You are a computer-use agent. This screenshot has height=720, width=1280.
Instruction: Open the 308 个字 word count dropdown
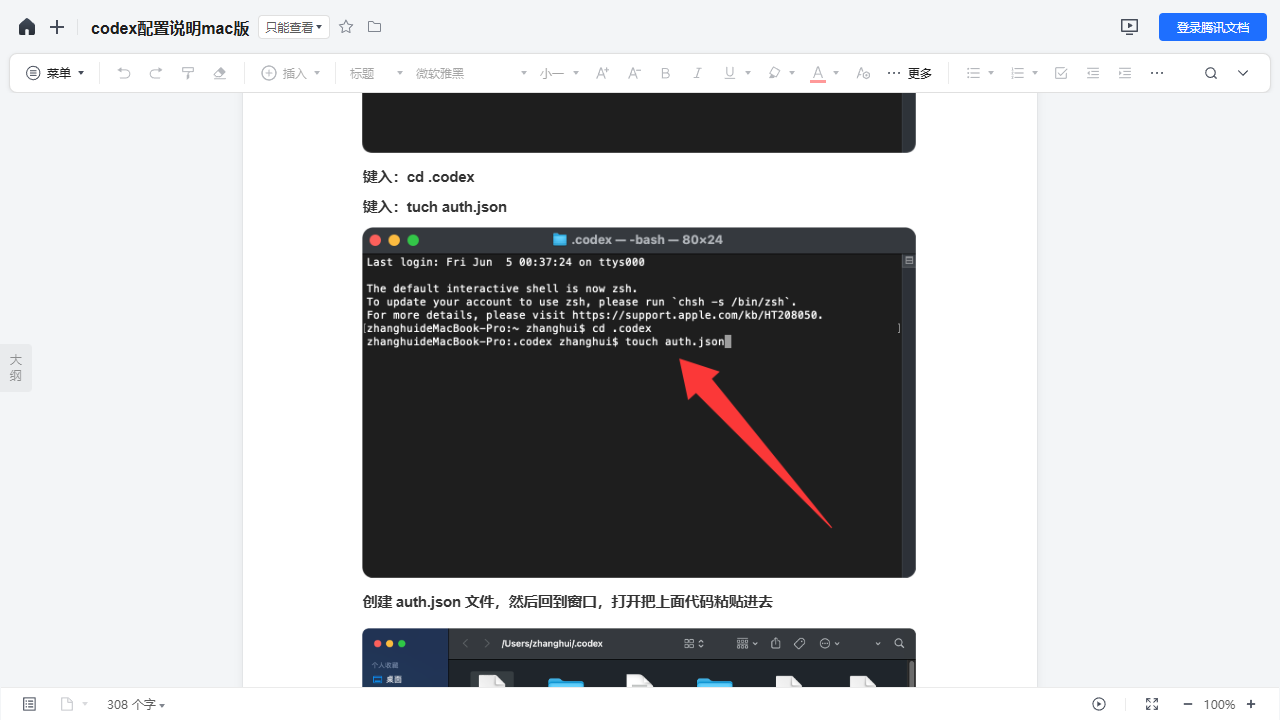136,704
